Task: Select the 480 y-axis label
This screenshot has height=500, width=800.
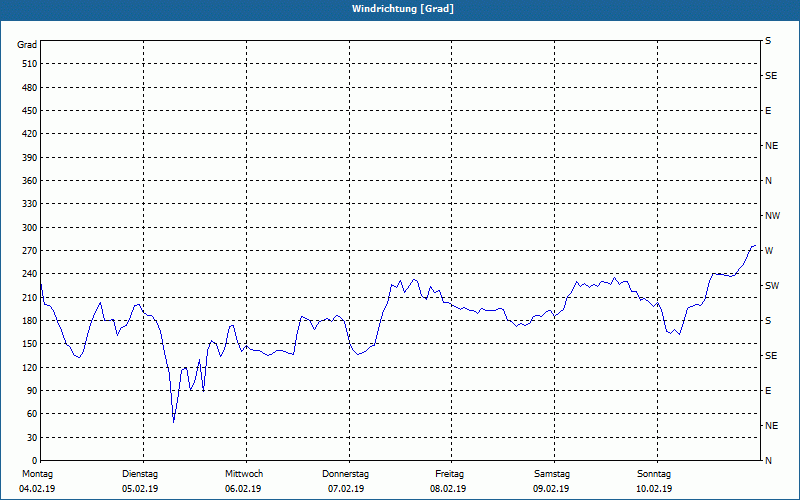Action: [30, 87]
